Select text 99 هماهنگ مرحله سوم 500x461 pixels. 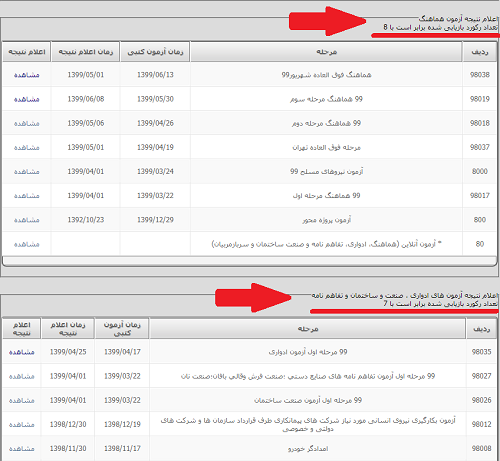point(326,99)
